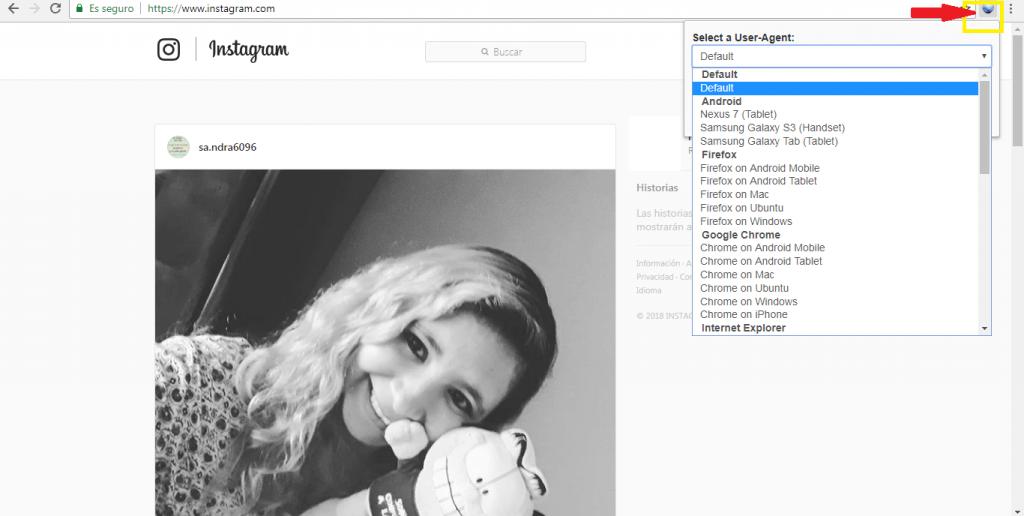Click the Historias heading

657,187
